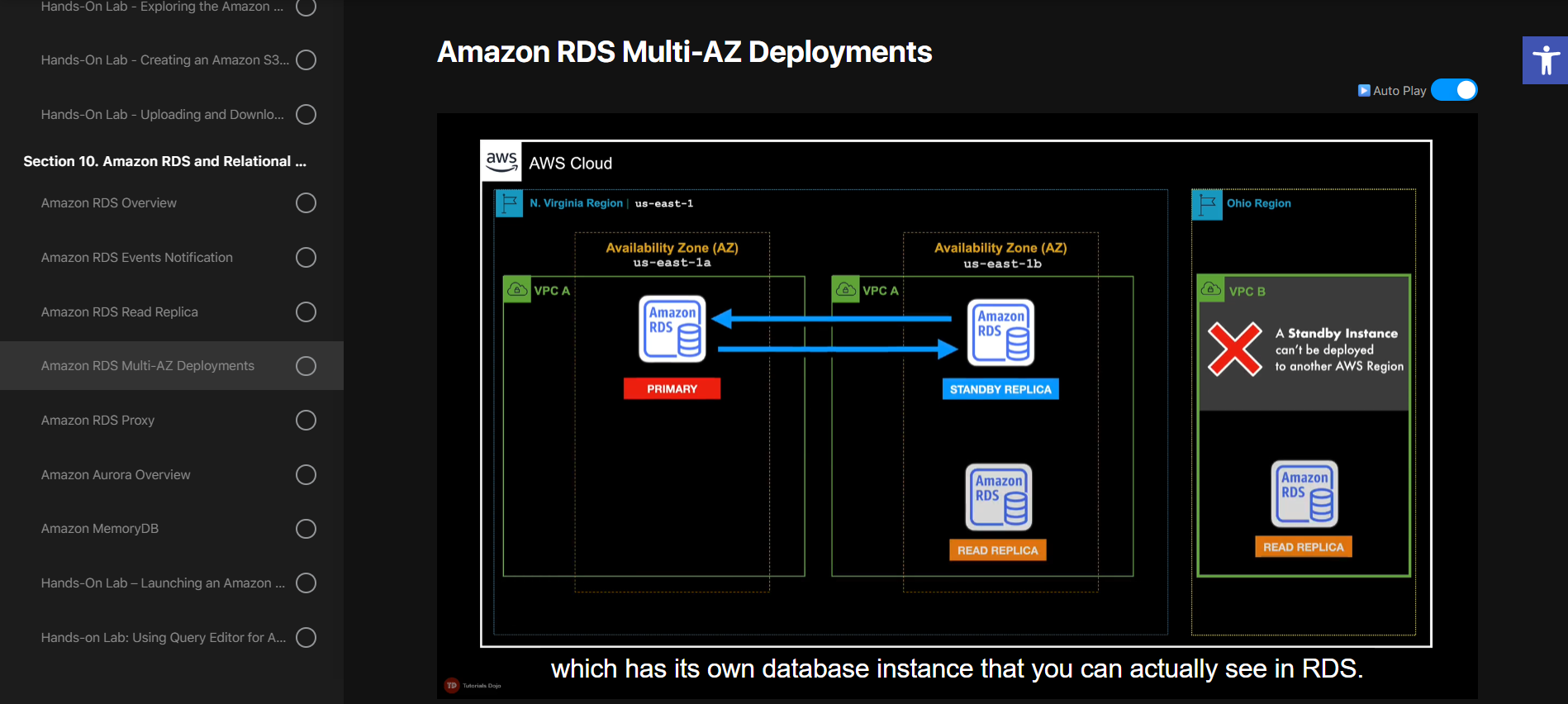Click the Tutorials Dojo watermark logo

pyautogui.click(x=453, y=685)
